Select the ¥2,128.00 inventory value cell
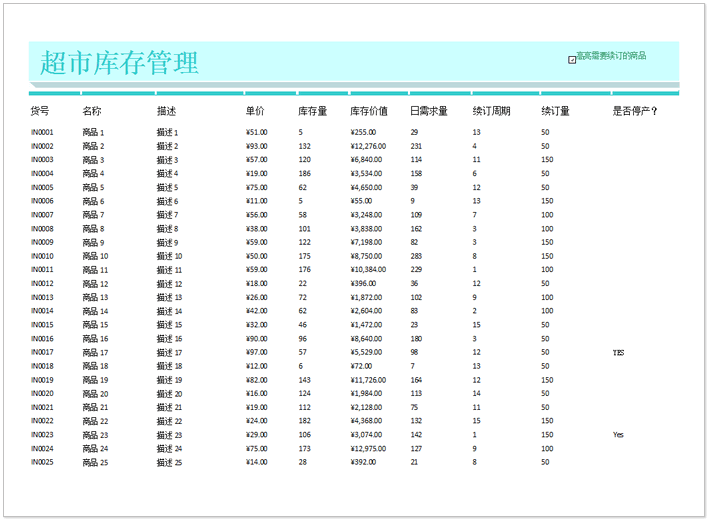Viewport: 709px width, 521px height. click(366, 407)
